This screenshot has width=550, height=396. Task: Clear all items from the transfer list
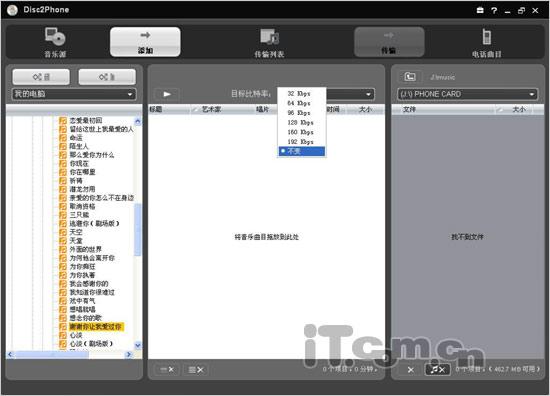click(196, 369)
